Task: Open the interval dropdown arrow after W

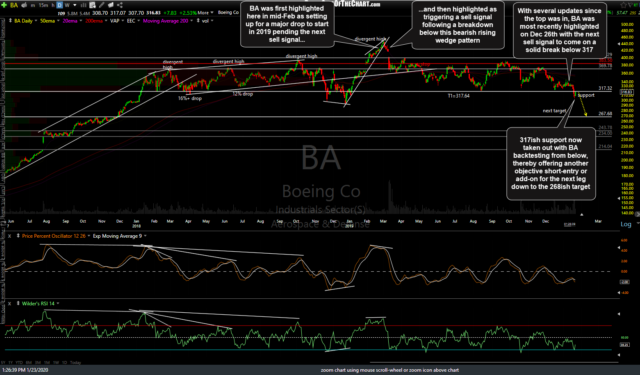Action: tap(74, 5)
